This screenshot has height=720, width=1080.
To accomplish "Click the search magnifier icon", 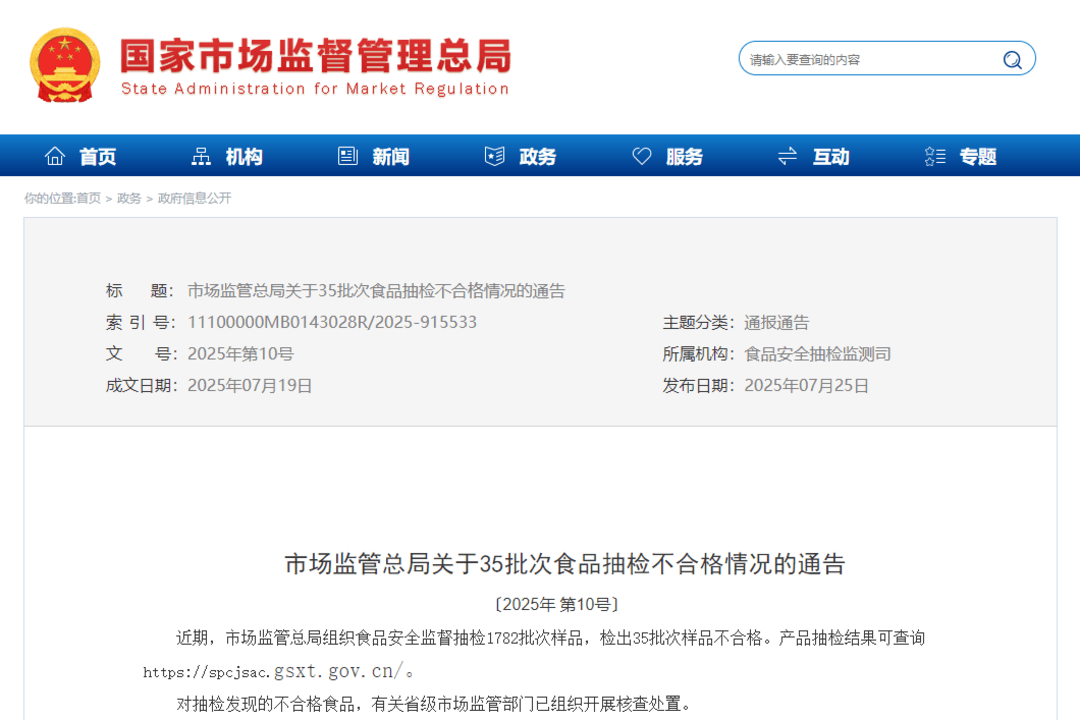I will pyautogui.click(x=1012, y=60).
